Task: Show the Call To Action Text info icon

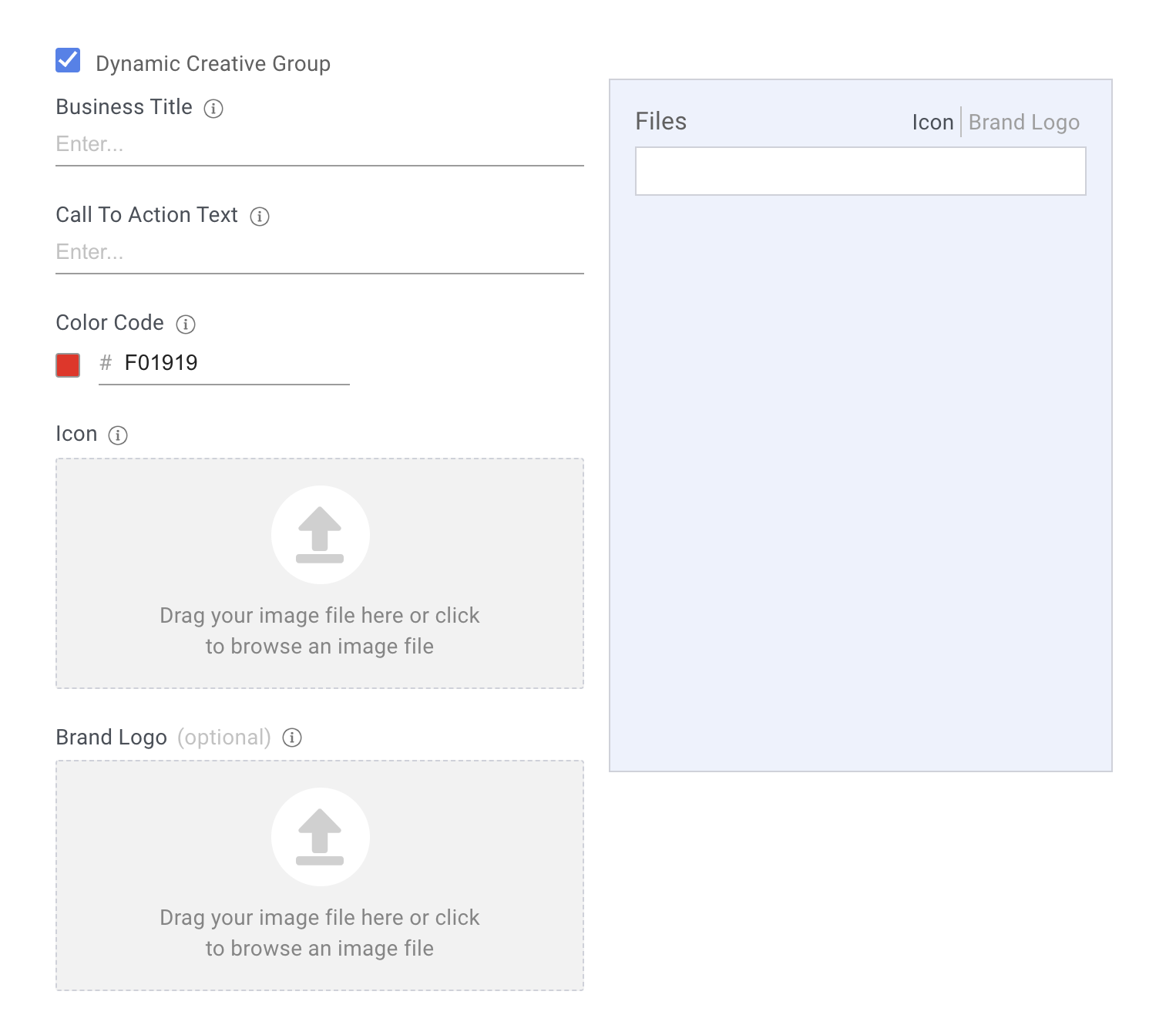Action: point(260,217)
